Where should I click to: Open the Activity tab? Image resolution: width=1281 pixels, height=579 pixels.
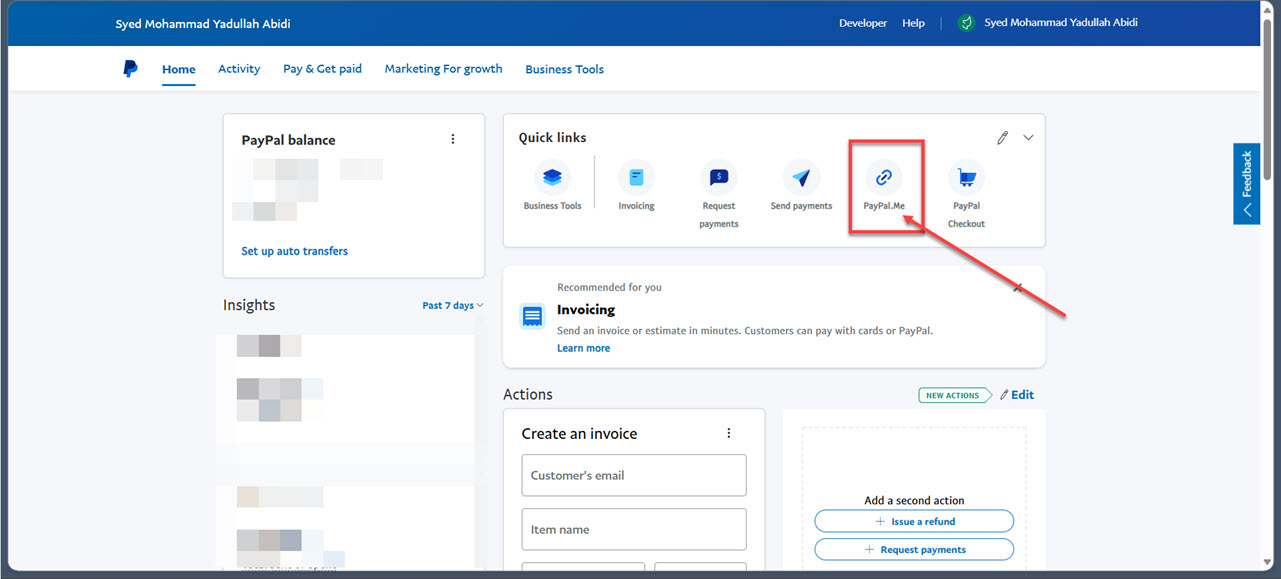[239, 69]
